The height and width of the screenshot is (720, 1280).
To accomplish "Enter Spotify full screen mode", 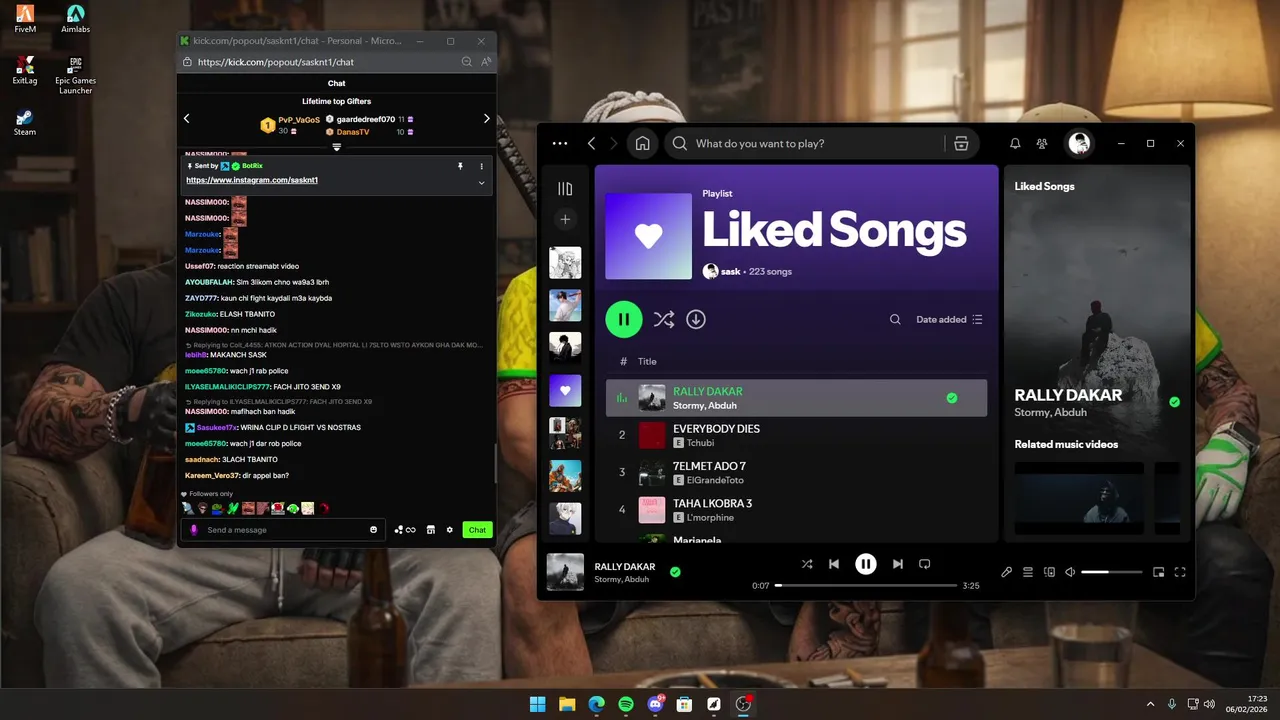I will (x=1180, y=572).
